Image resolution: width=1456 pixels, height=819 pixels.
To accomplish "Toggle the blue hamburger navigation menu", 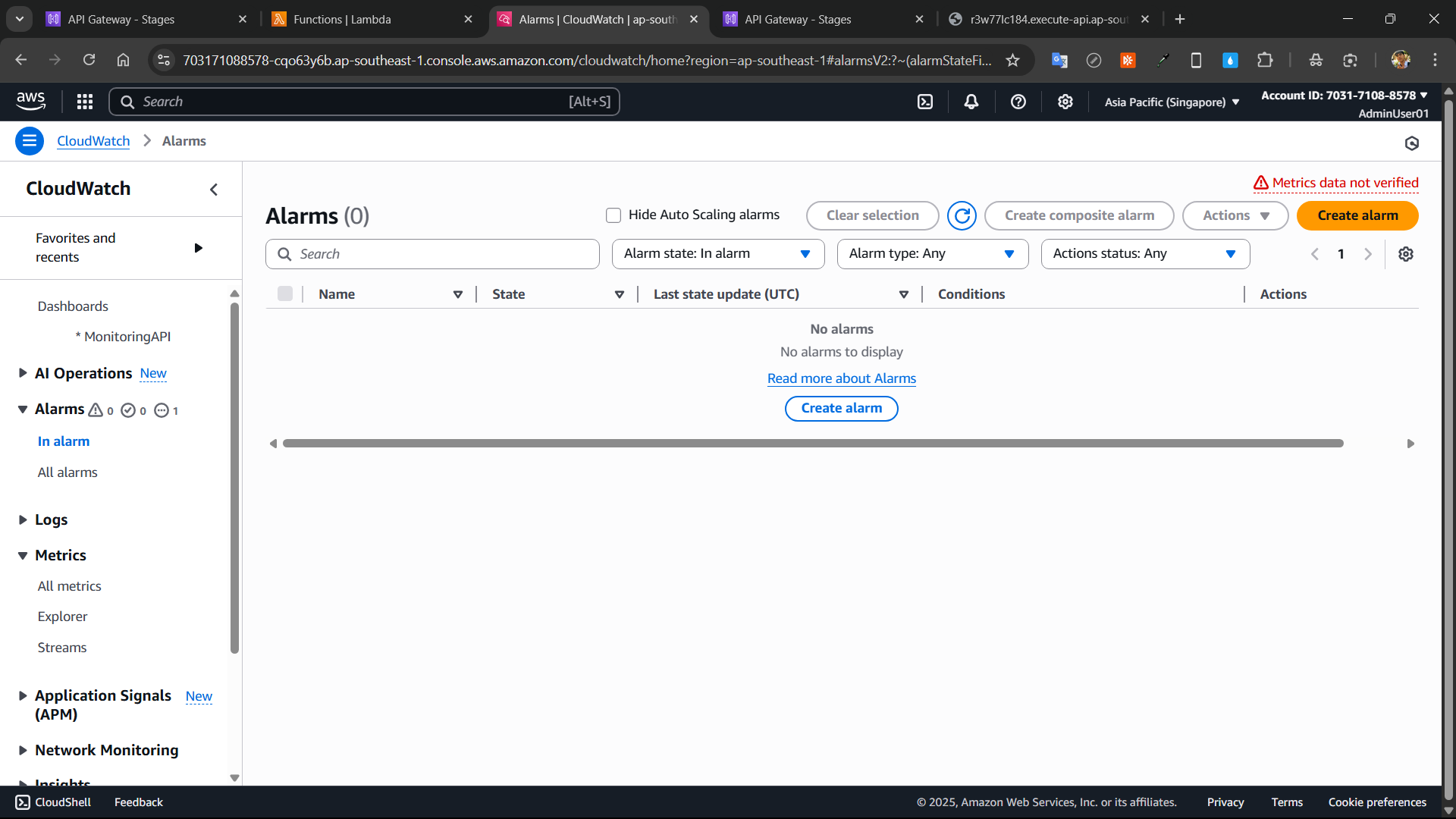I will point(30,141).
